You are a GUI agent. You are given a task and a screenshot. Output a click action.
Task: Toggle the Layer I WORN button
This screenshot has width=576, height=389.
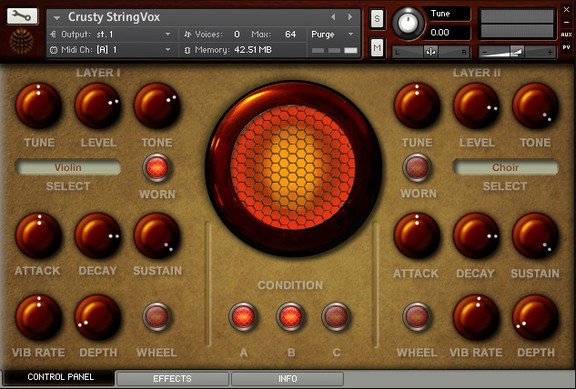pos(157,168)
